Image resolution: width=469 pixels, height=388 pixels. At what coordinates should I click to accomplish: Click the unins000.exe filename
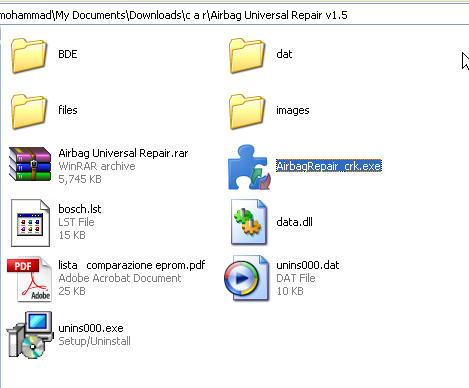click(91, 328)
